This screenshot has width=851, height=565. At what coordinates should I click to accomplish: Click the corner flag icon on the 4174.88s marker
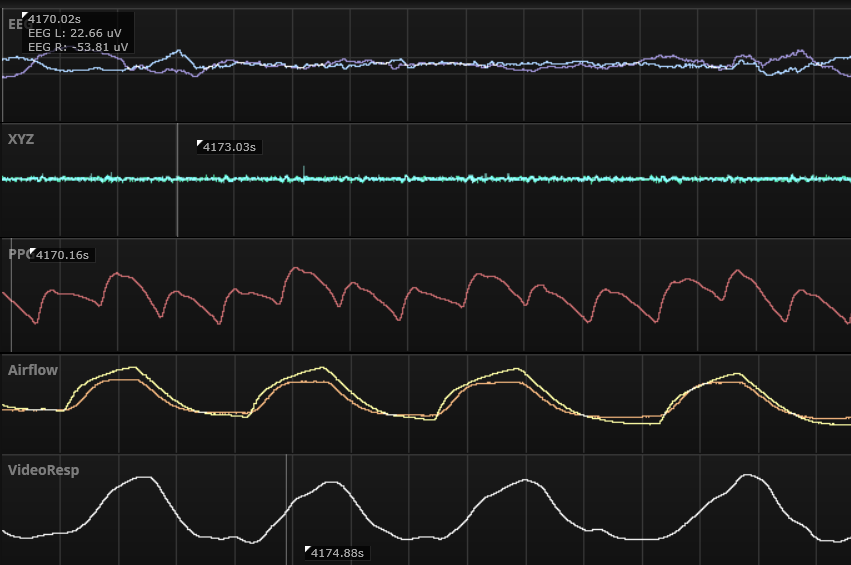pyautogui.click(x=309, y=549)
